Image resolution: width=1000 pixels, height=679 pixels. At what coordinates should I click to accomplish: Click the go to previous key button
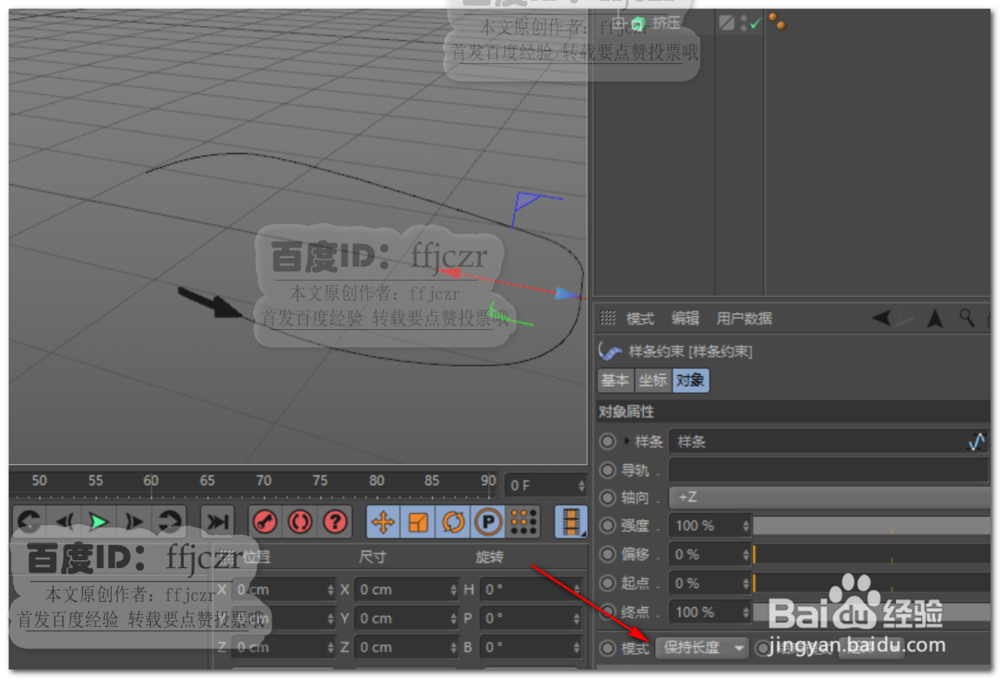pyautogui.click(x=29, y=522)
